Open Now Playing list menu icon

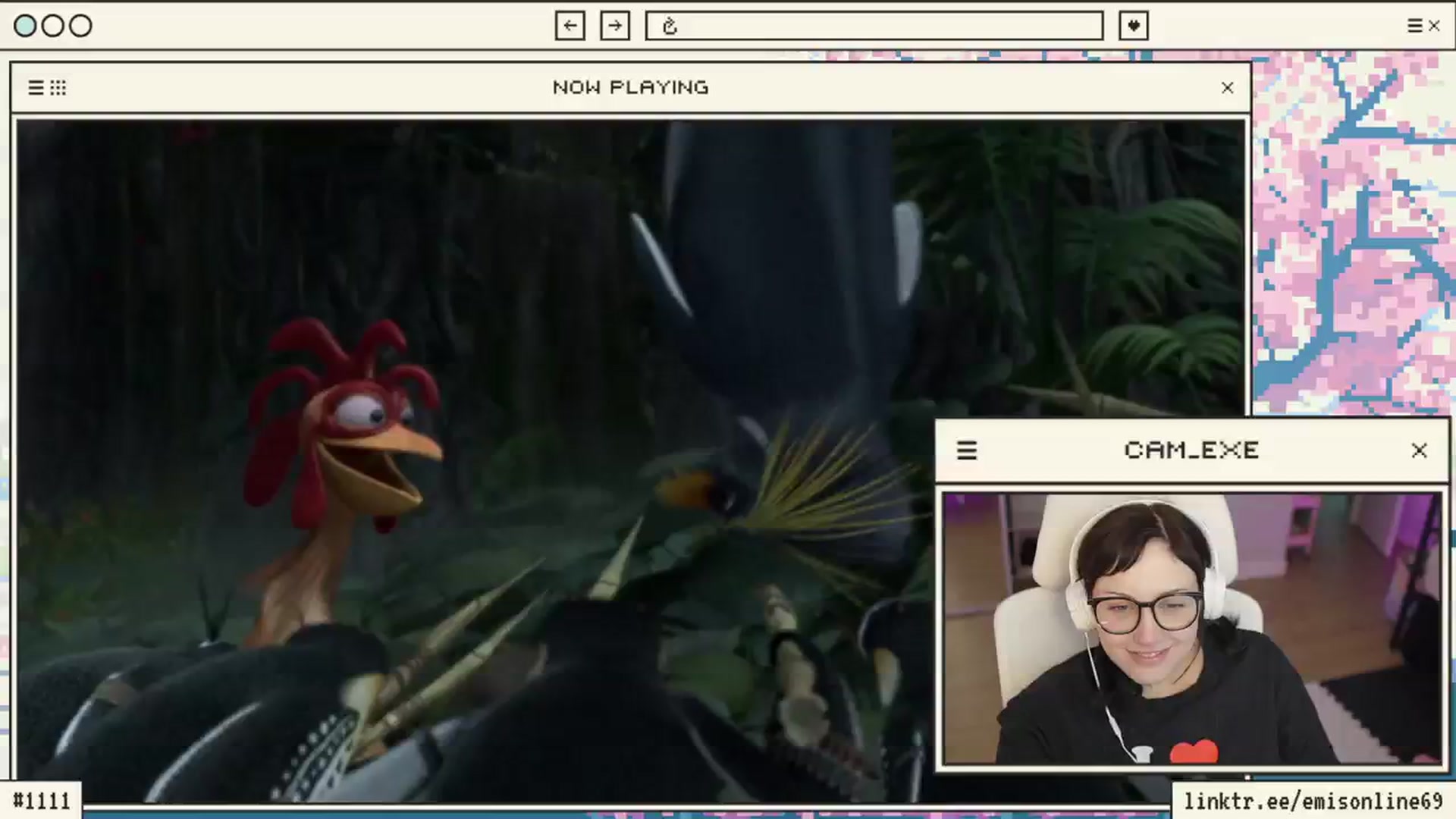click(36, 88)
